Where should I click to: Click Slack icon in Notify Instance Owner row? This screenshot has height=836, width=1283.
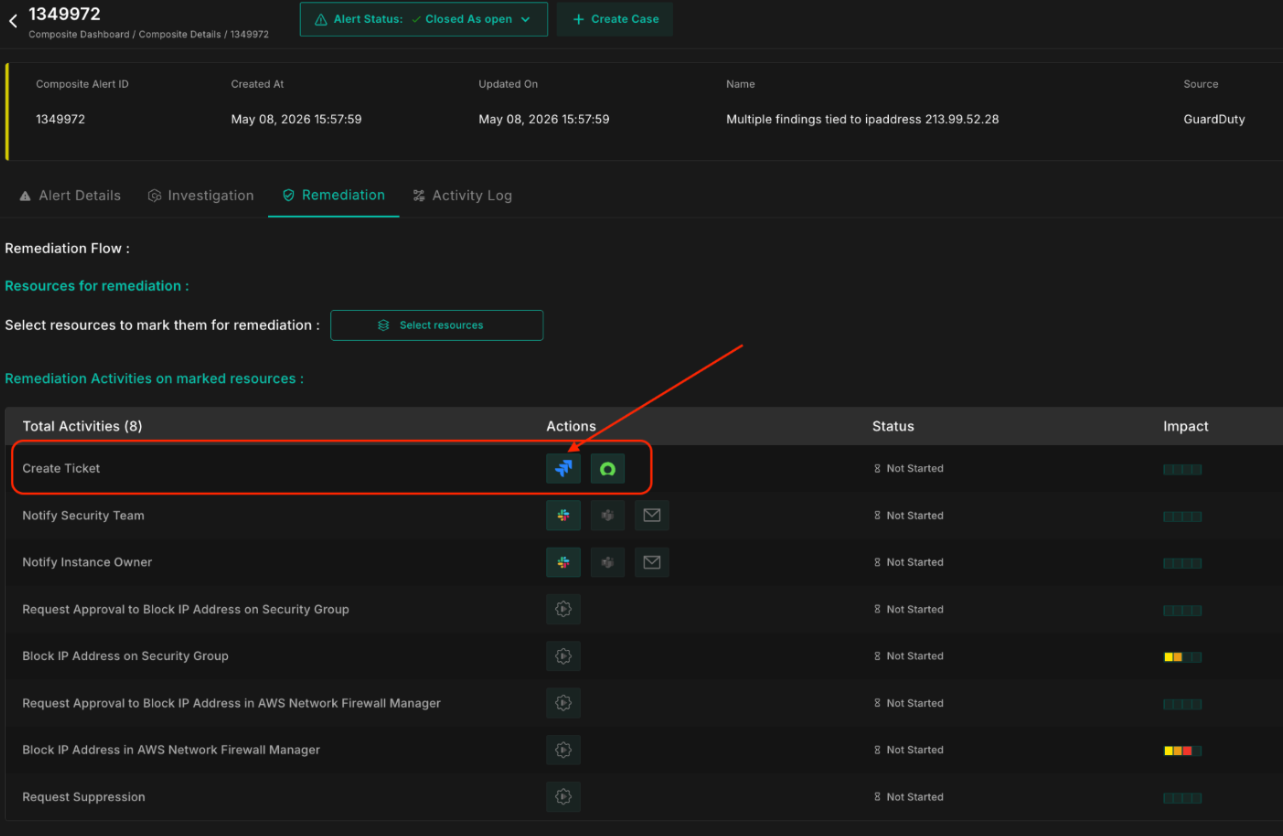pos(563,562)
